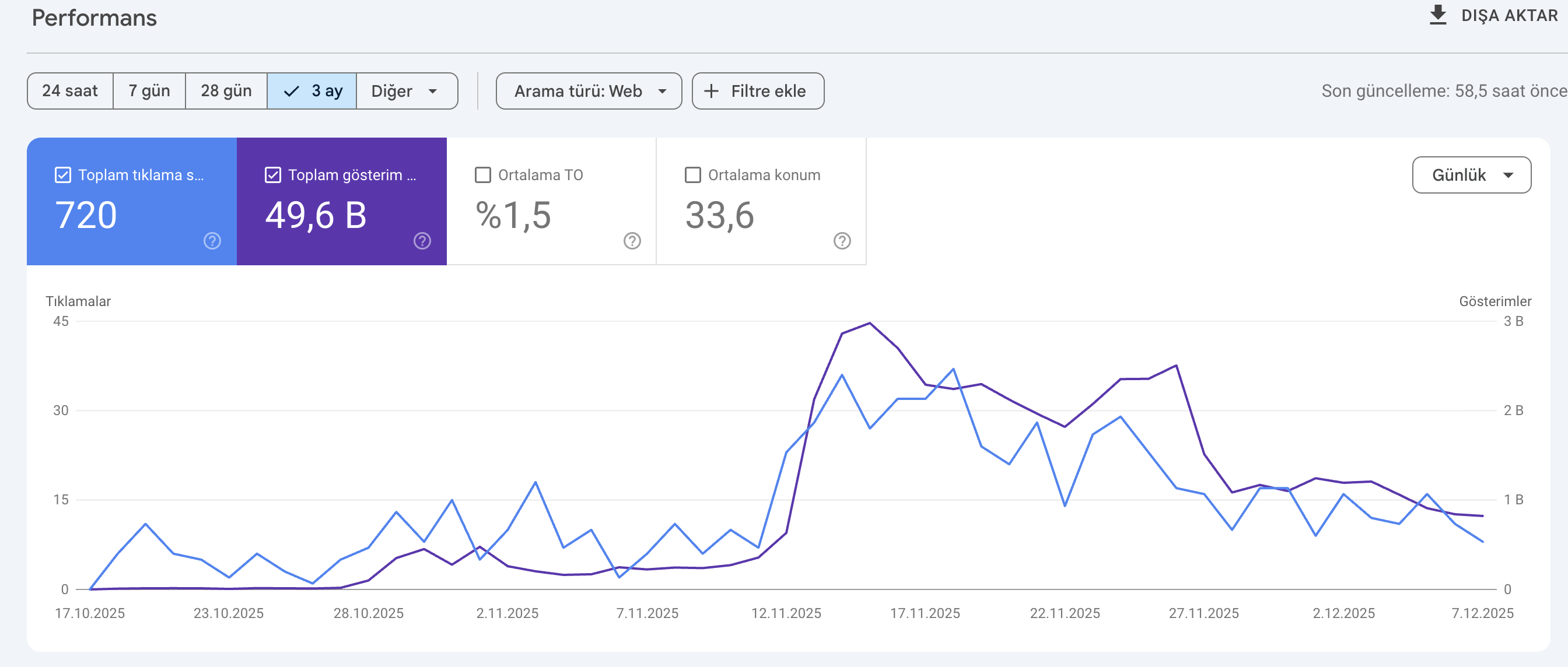
Task: Select the 7 gün time range
Action: coord(149,92)
